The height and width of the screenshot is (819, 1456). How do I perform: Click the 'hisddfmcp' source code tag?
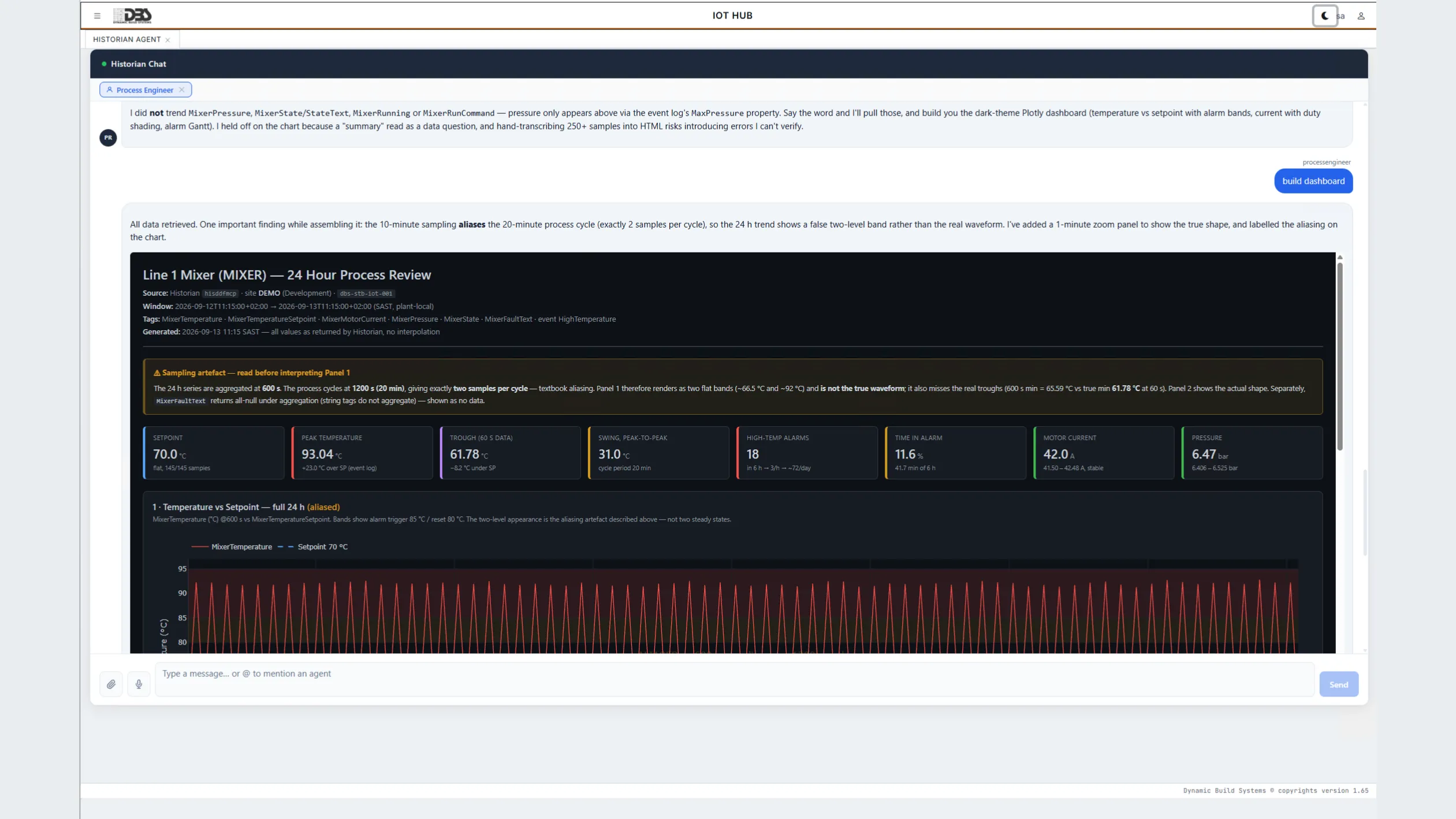[220, 293]
